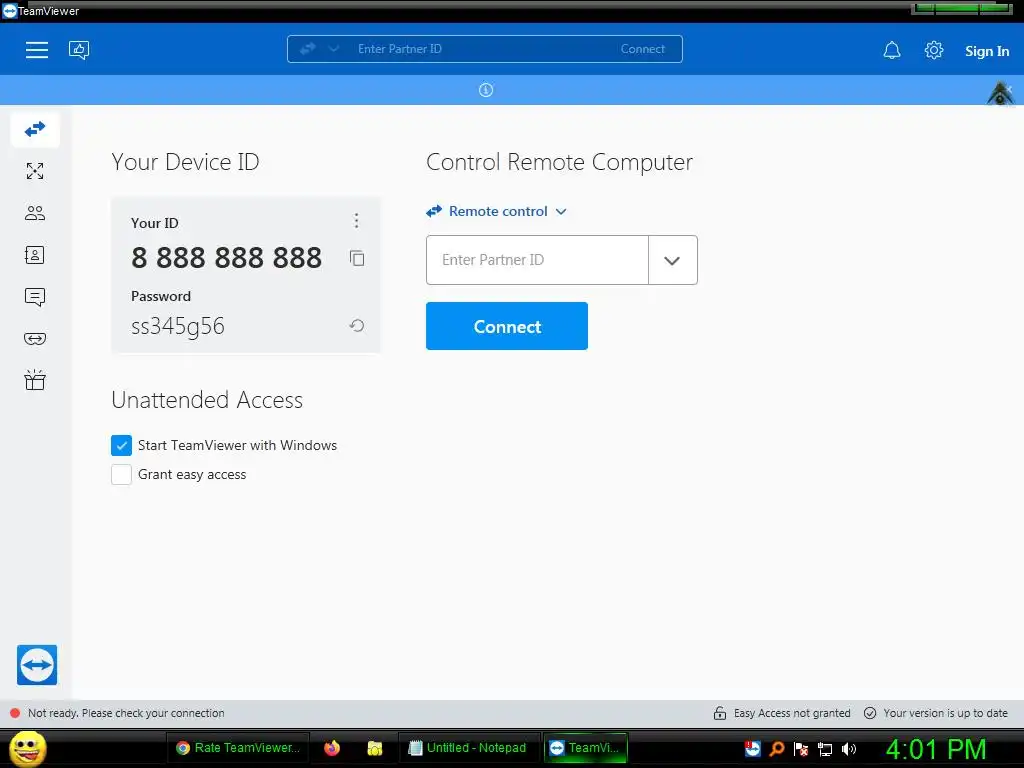Click the 4:01 PM clock
The width and height of the screenshot is (1024, 768).
tap(936, 749)
